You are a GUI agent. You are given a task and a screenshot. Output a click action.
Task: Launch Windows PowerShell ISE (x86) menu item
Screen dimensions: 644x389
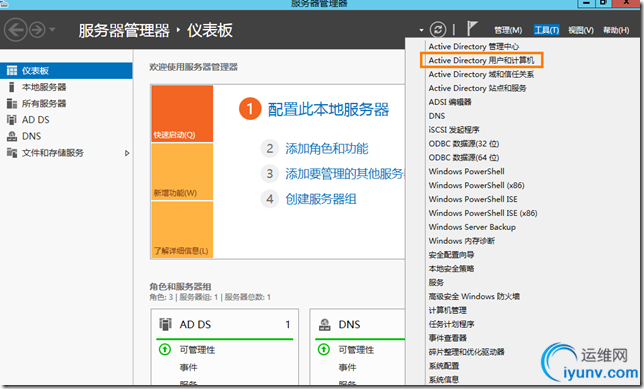coord(483,213)
